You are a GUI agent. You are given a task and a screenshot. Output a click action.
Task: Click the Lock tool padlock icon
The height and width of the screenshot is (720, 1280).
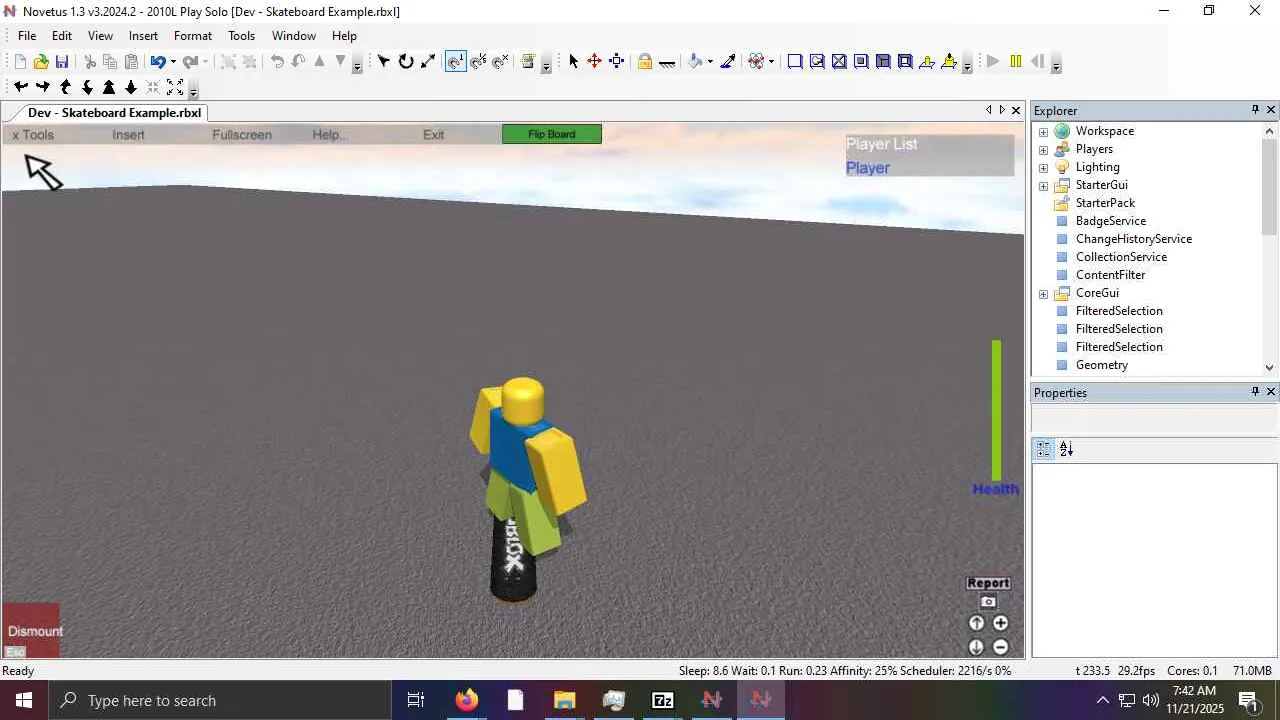point(645,62)
